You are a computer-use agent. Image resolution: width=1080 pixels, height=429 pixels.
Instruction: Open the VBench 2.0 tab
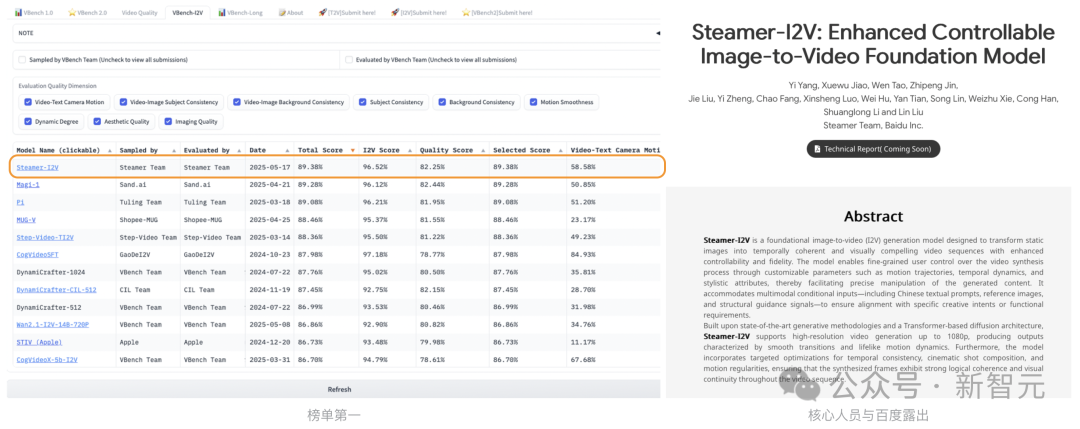[89, 12]
